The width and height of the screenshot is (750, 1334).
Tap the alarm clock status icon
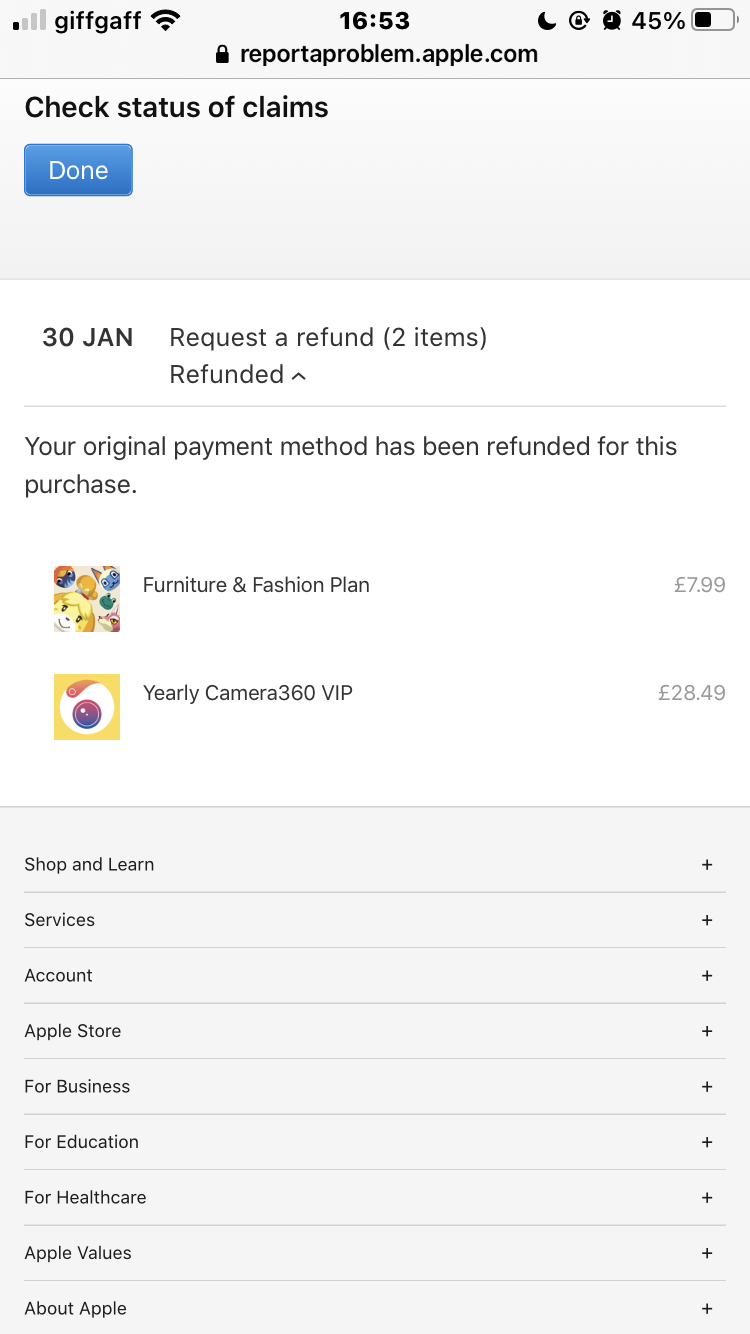[x=612, y=20]
